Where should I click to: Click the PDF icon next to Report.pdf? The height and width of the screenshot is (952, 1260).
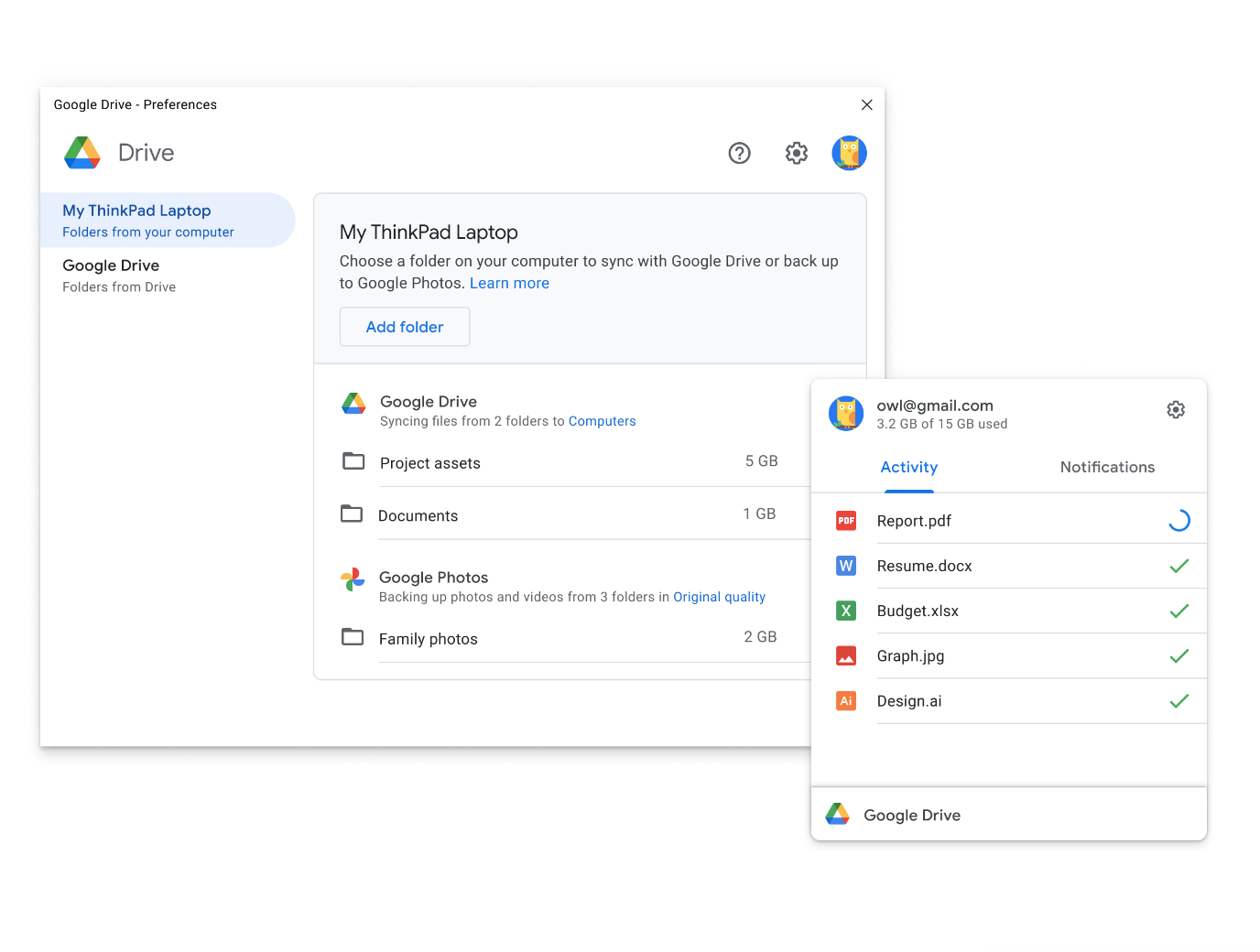click(846, 521)
